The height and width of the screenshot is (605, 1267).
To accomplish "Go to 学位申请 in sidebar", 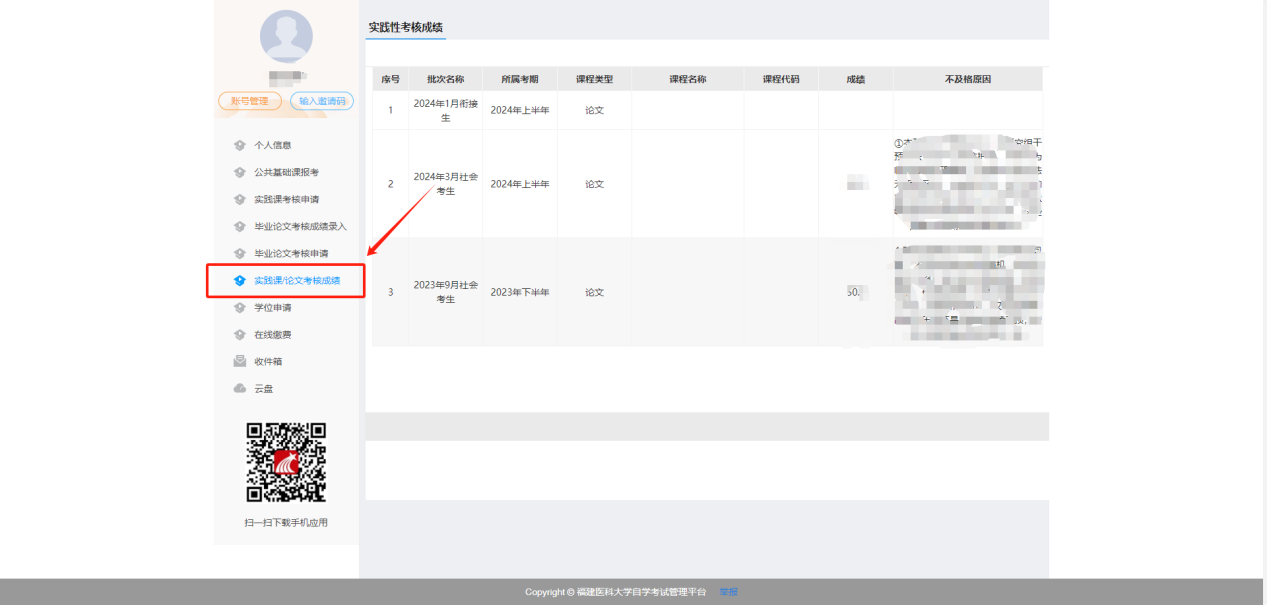I will [x=272, y=308].
